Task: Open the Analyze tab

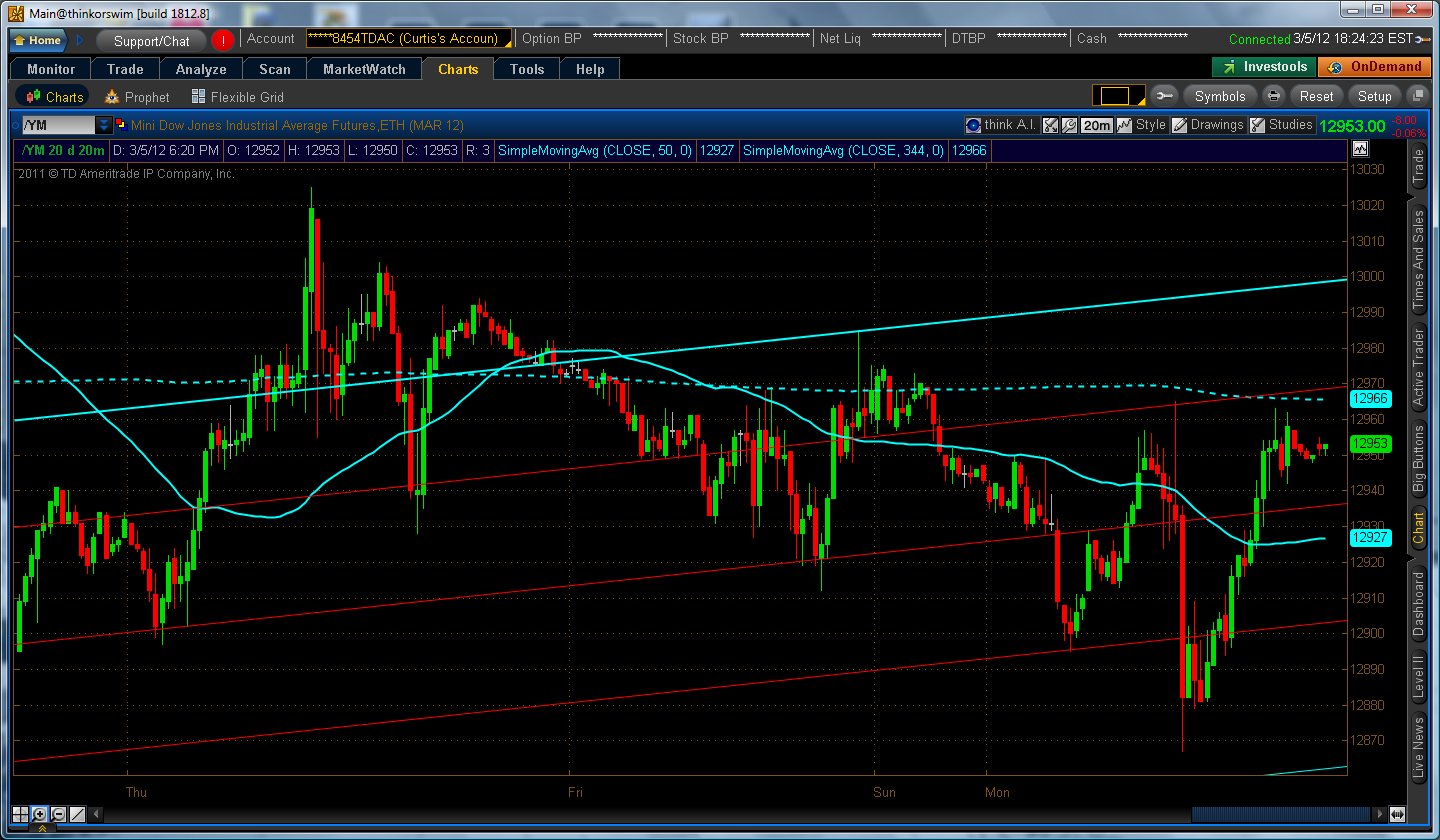Action: [201, 69]
